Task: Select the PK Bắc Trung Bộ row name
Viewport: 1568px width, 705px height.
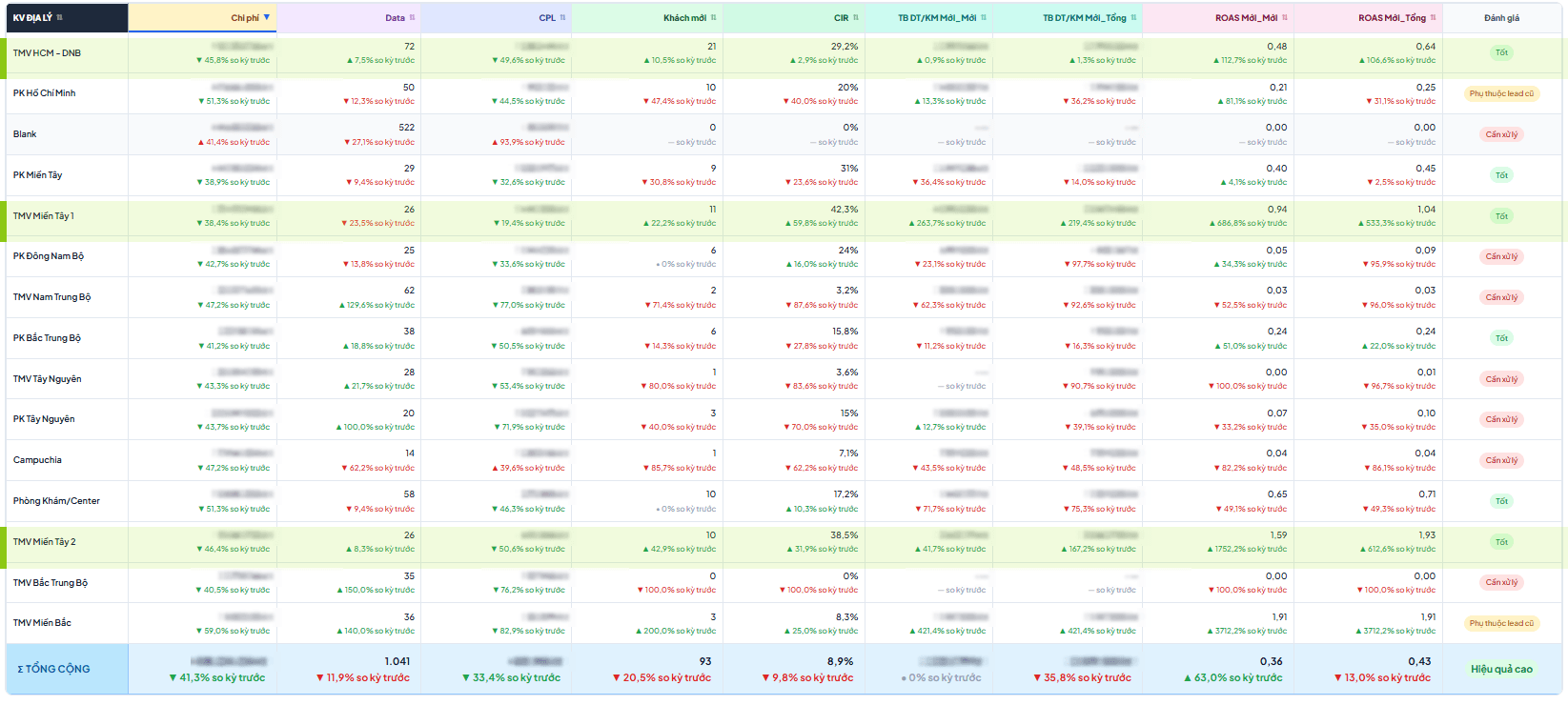Action: [x=47, y=338]
